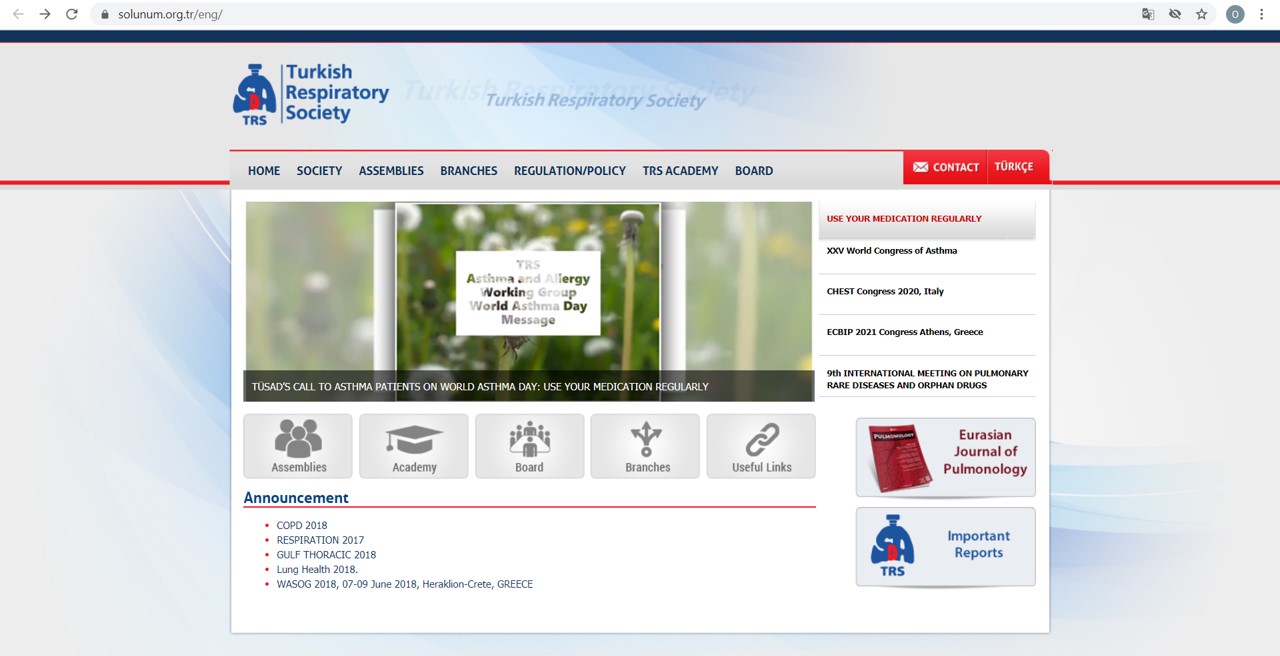
Task: Open the CHEST Congress 2020, Italy headline
Action: [x=885, y=291]
